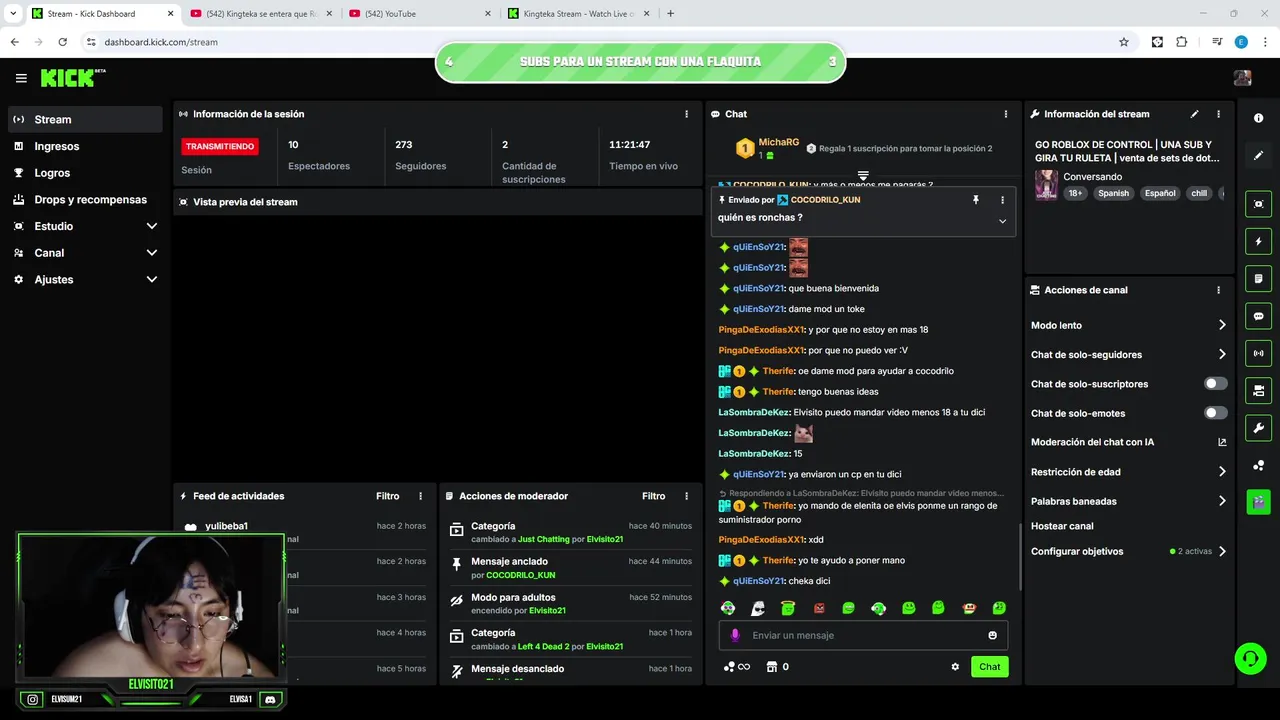Open pinned message three-dot options
The image size is (1280, 720).
[x=1002, y=200]
